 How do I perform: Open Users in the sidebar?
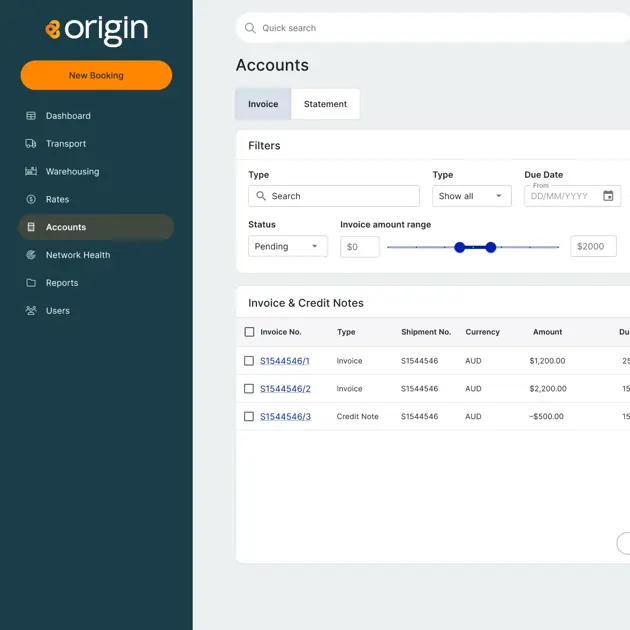pyautogui.click(x=58, y=311)
